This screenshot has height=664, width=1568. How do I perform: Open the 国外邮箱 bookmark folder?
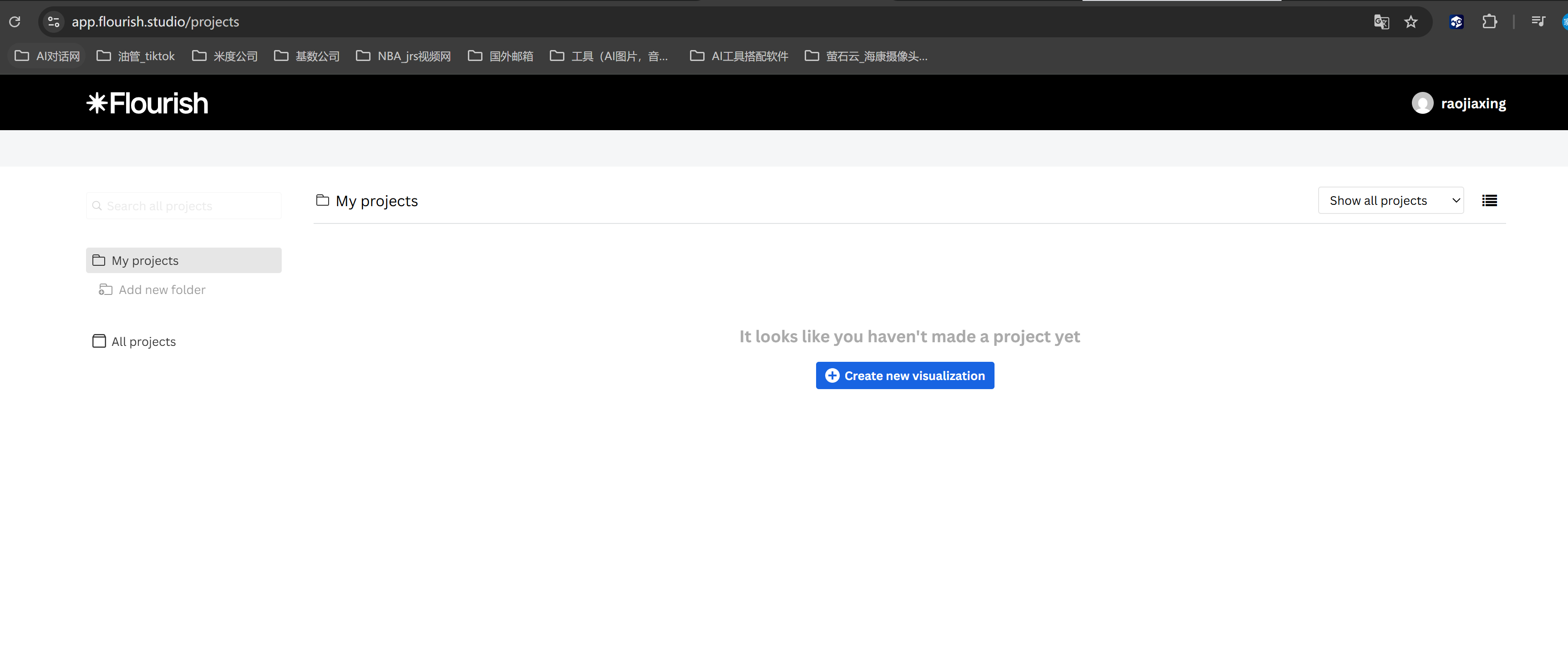click(500, 56)
